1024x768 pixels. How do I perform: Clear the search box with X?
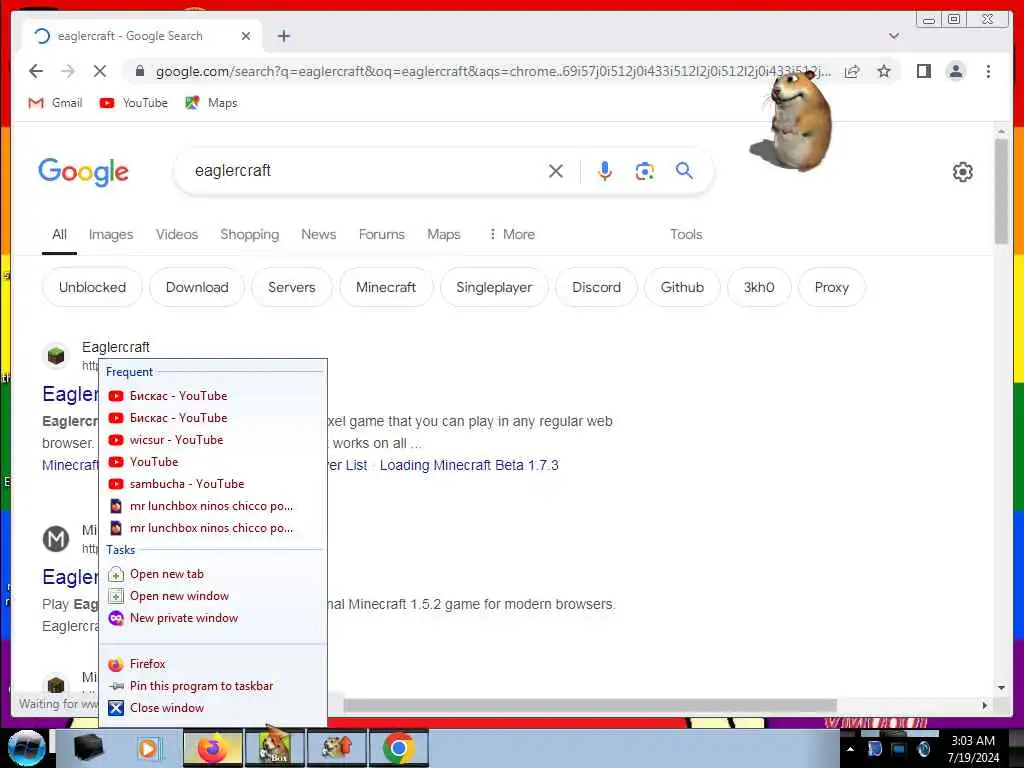(556, 171)
